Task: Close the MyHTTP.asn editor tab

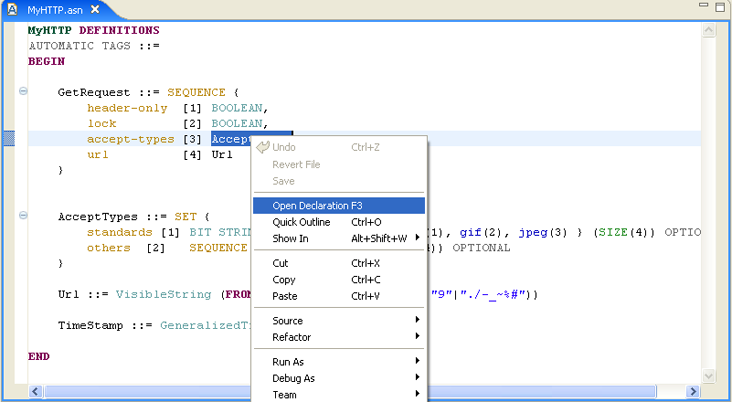Action: point(95,9)
